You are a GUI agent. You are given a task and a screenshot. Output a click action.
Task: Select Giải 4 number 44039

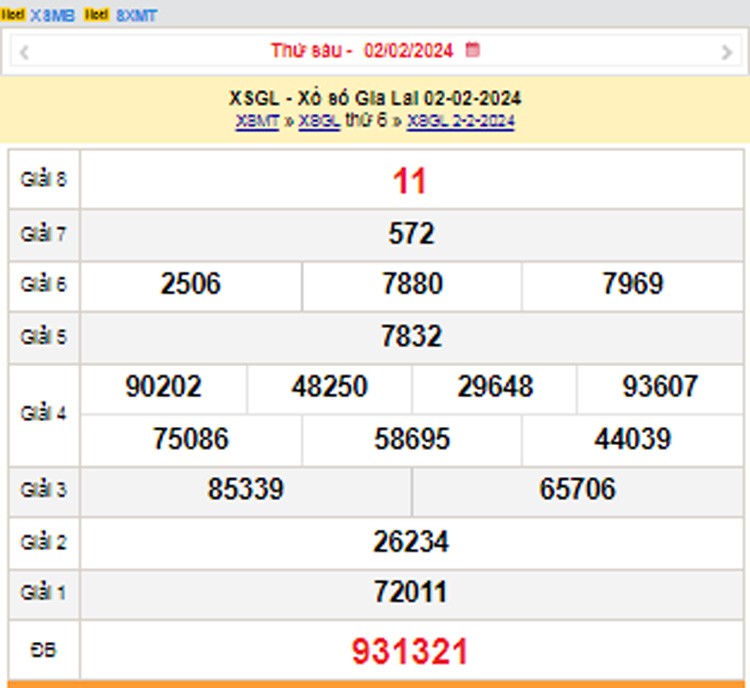point(633,439)
